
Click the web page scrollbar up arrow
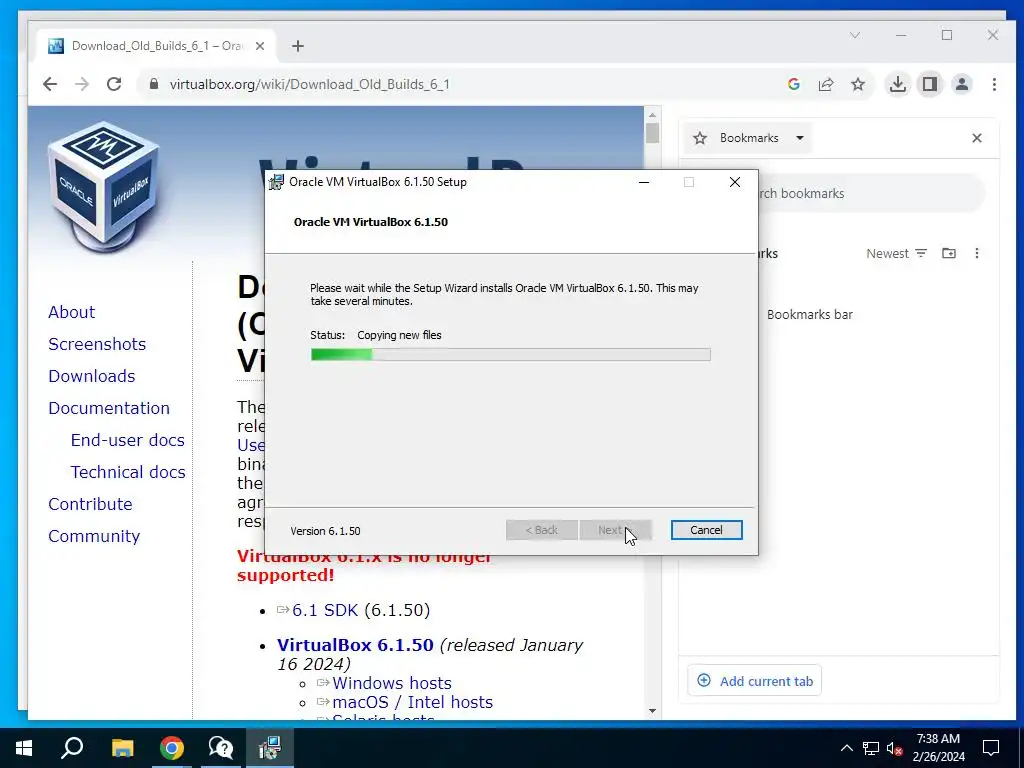click(x=652, y=115)
